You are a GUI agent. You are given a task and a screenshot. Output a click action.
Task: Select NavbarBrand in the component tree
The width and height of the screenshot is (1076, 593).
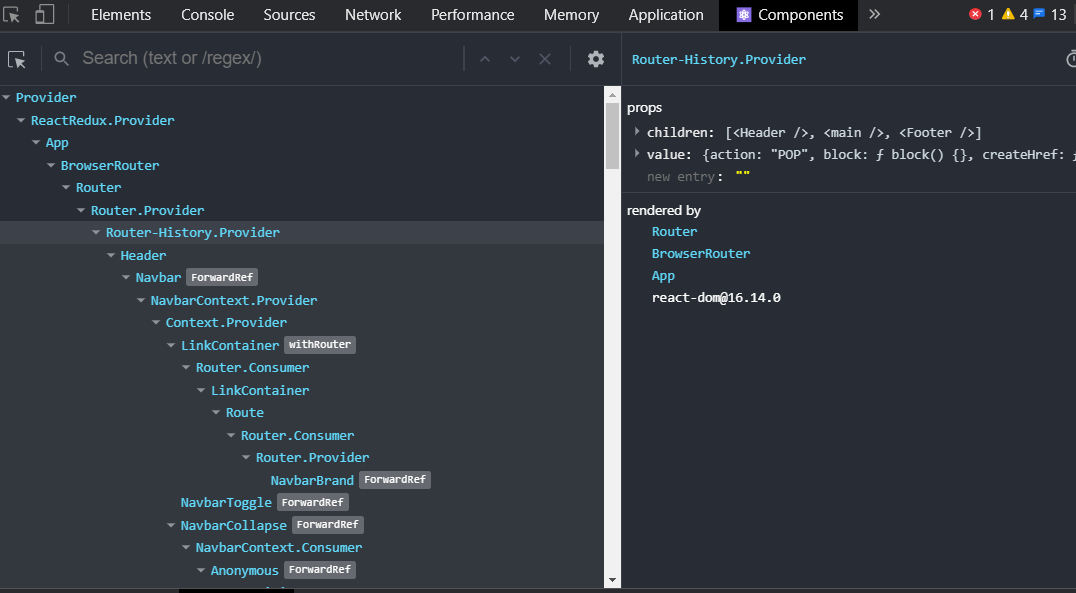coord(312,480)
